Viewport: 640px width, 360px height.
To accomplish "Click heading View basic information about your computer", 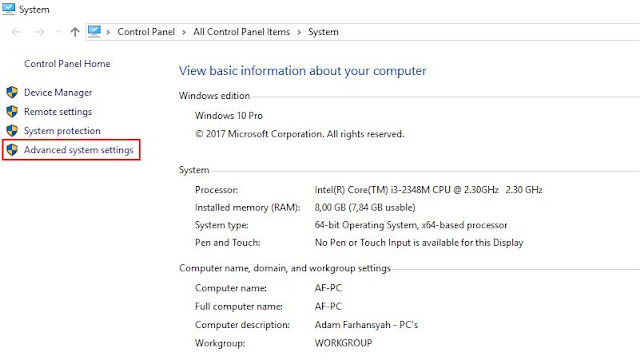I will [302, 71].
